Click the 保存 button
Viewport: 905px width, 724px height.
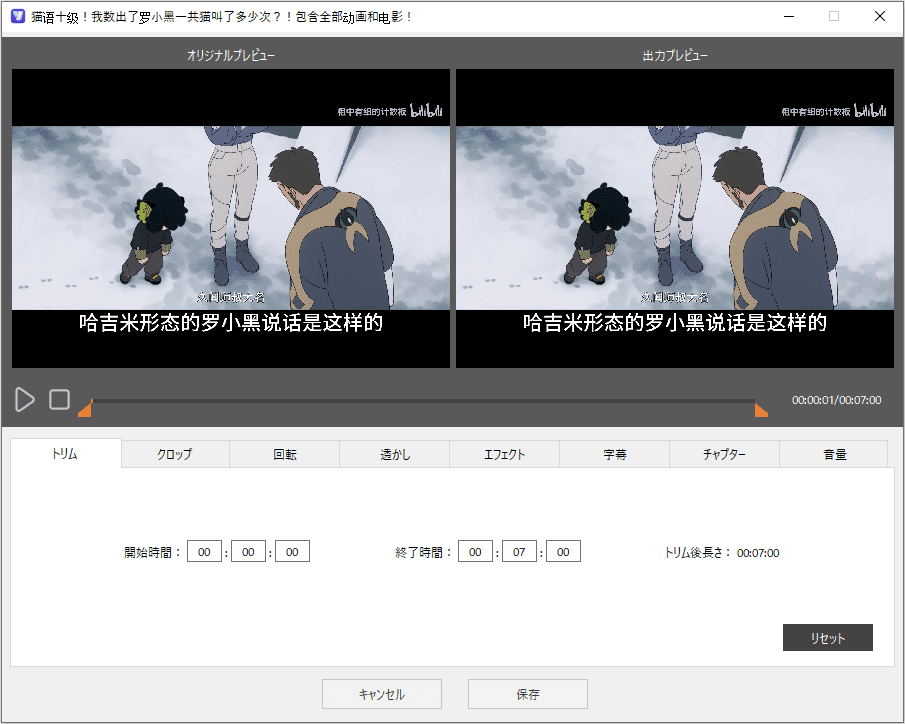pos(528,694)
